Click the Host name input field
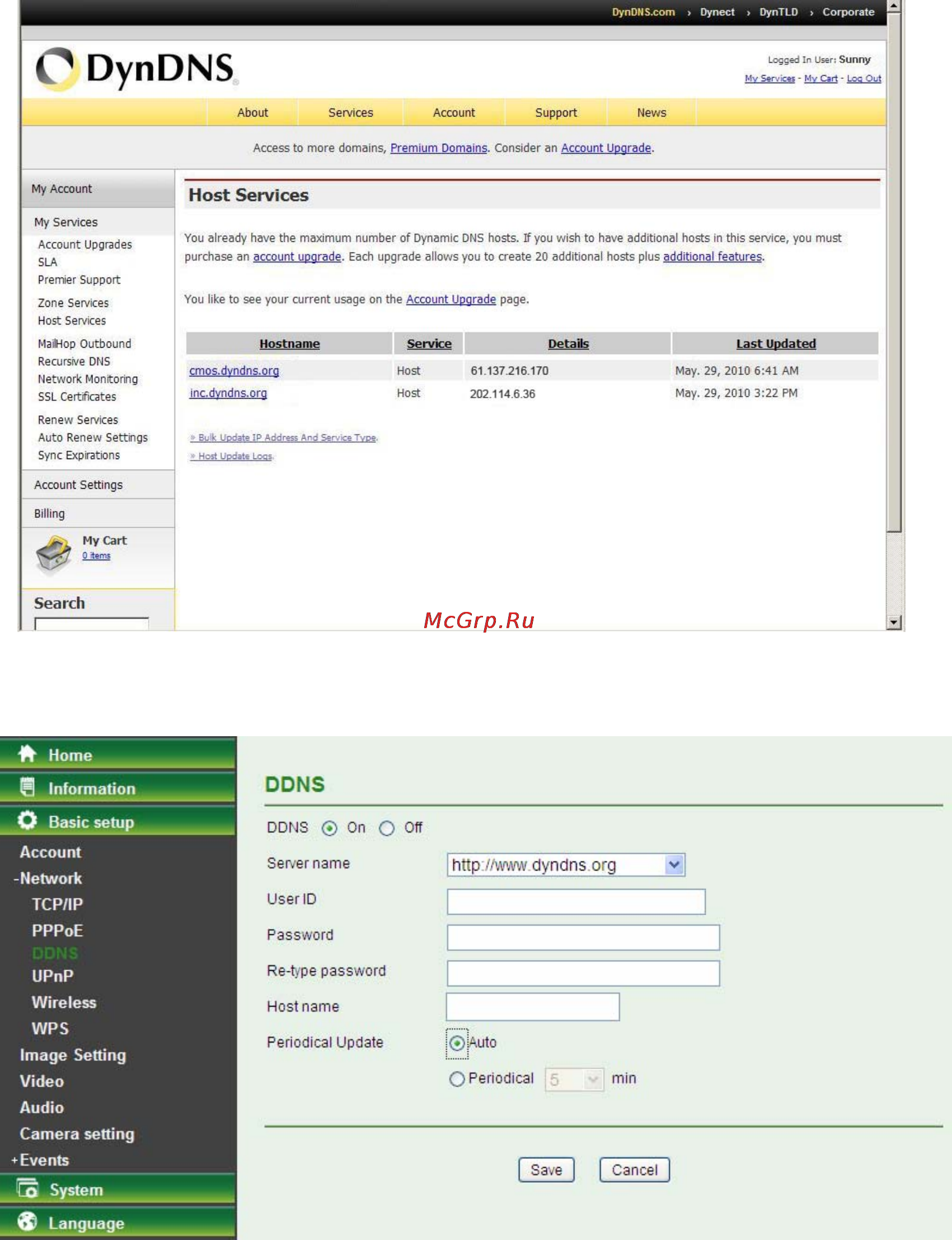The image size is (952, 1240). 533,1007
